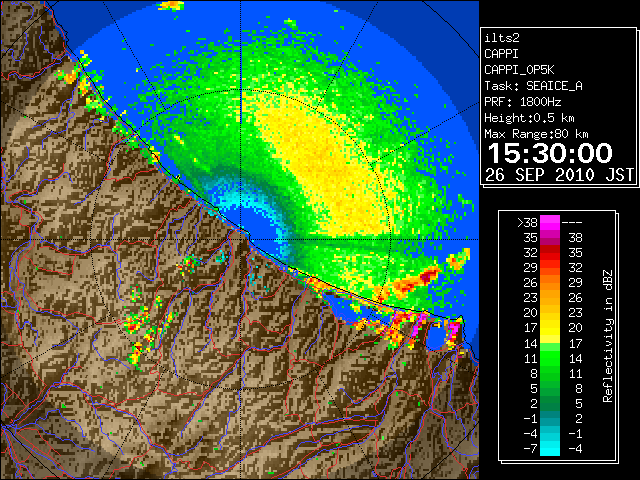640x480 pixels.
Task: Click the 'Height:0.5 km' text
Action: [x=529, y=118]
